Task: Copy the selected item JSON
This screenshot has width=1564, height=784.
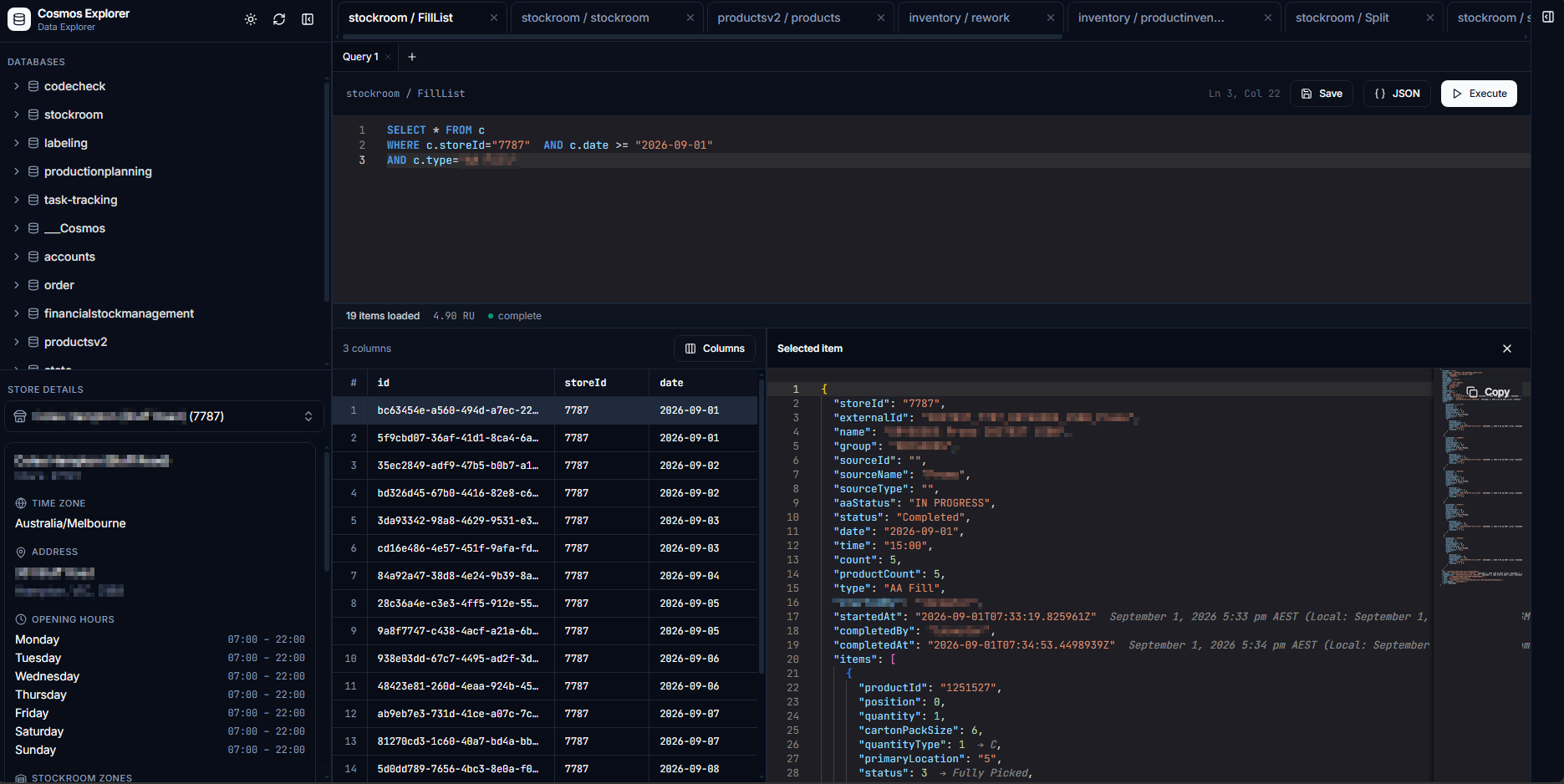Action: point(1489,392)
